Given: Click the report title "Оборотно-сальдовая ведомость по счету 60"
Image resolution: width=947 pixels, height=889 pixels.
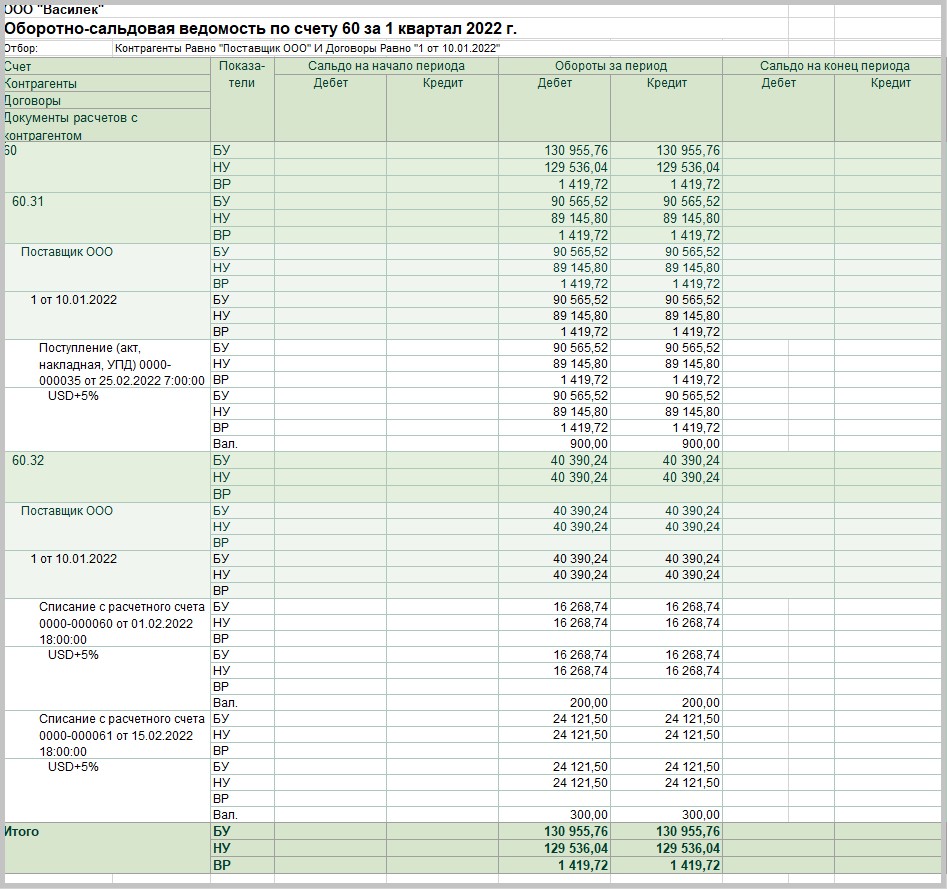Looking at the screenshot, I should tap(260, 29).
